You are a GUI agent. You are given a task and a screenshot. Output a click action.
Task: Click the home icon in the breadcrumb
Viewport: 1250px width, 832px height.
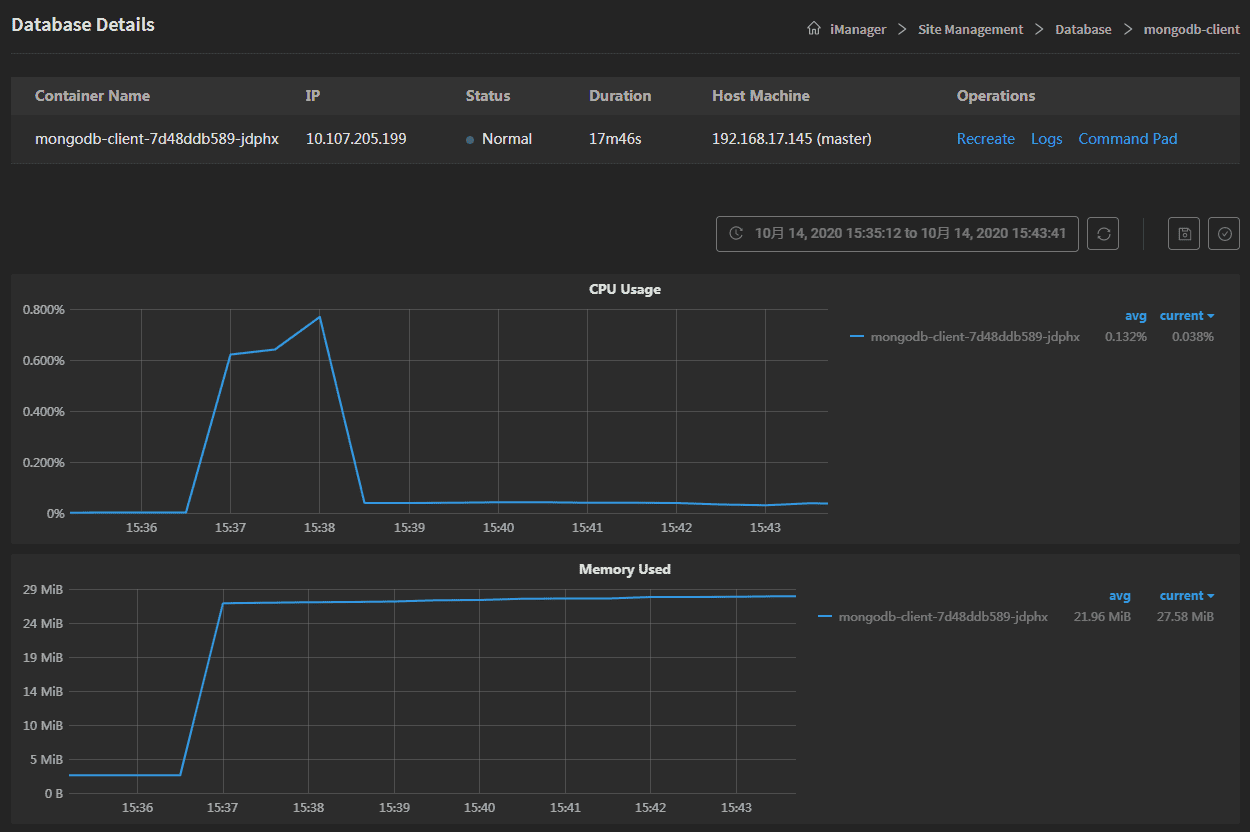point(814,29)
